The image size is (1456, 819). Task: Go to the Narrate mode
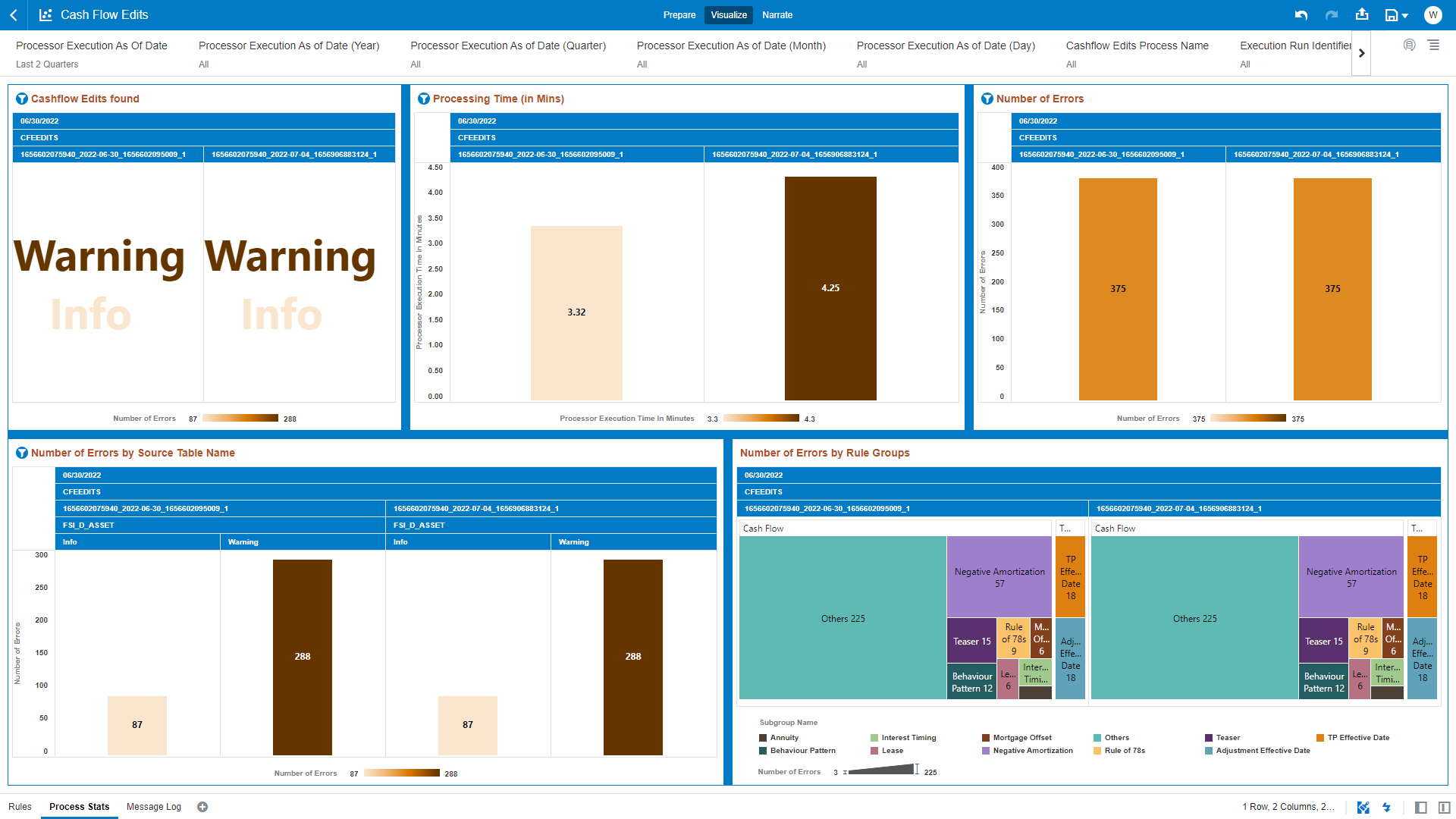pos(777,14)
